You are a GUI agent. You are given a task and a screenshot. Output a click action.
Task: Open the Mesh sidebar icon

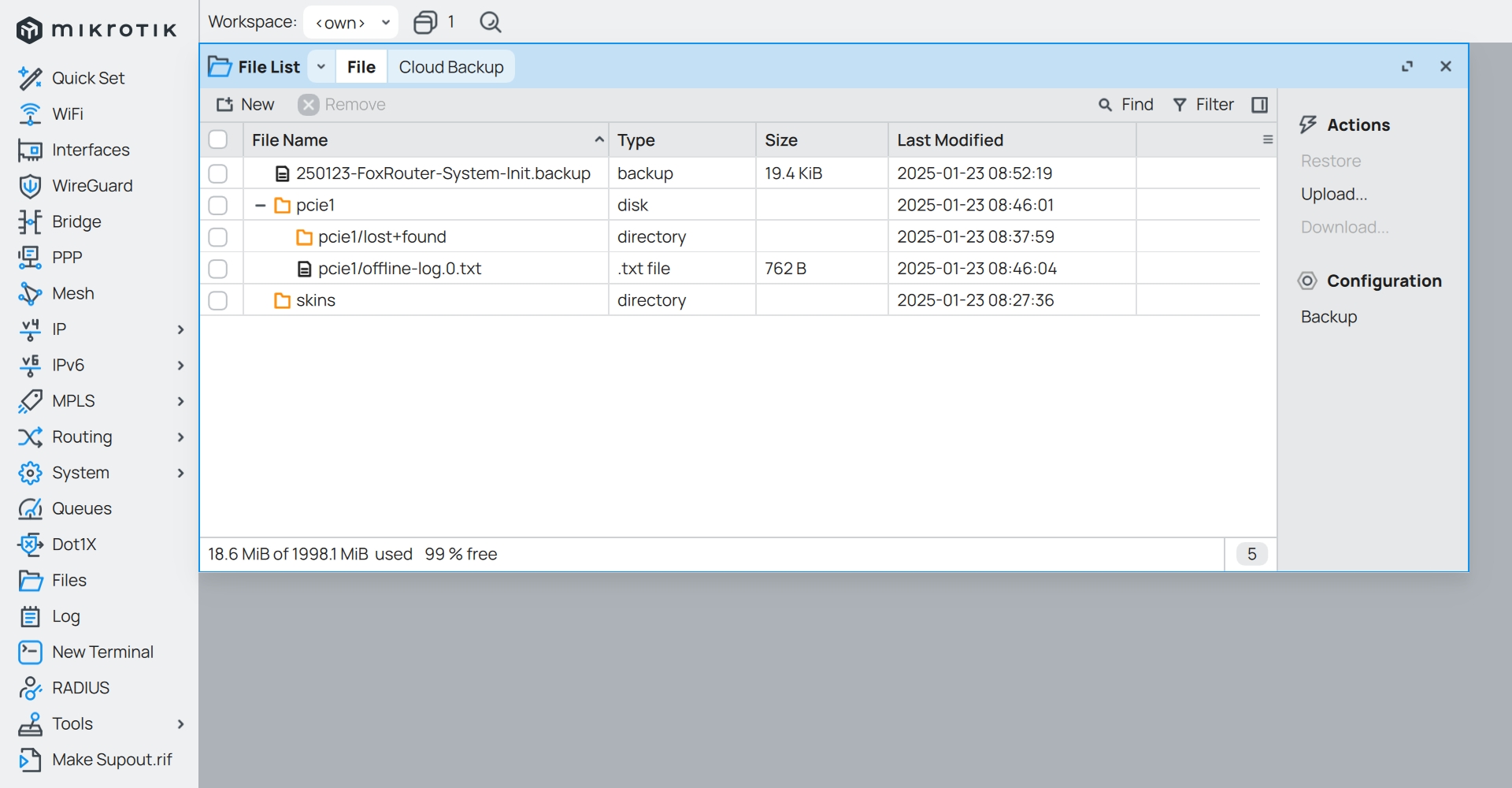[30, 294]
